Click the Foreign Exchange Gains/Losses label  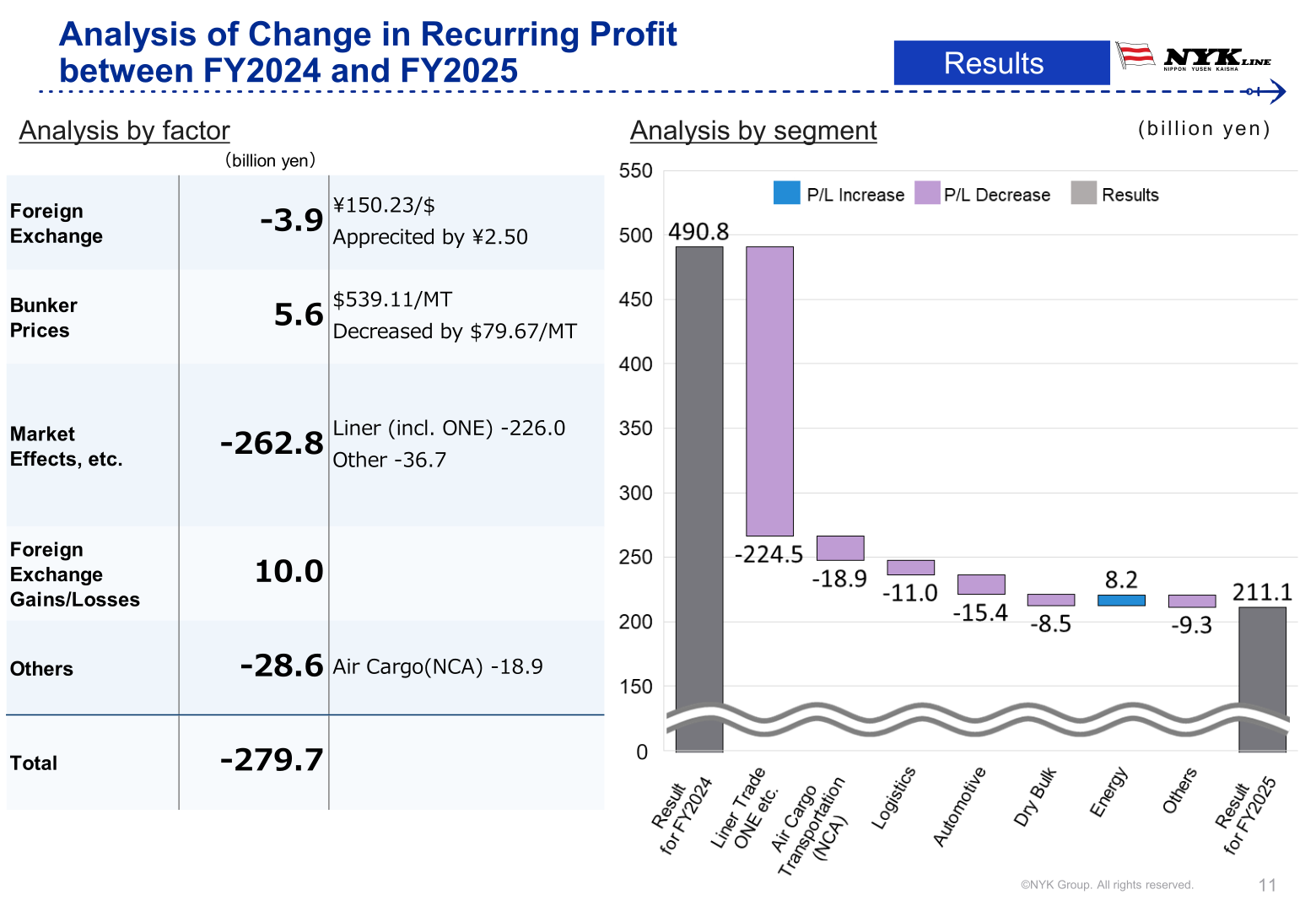tap(75, 574)
